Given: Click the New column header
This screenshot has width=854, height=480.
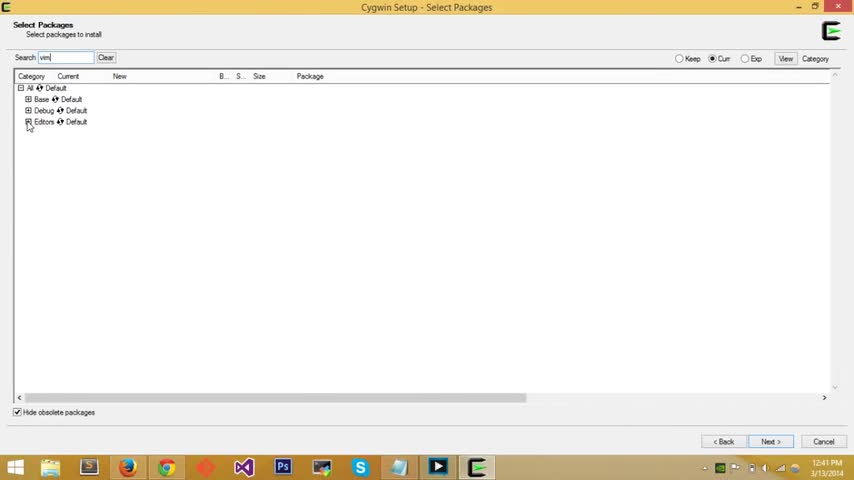Looking at the screenshot, I should pyautogui.click(x=120, y=76).
